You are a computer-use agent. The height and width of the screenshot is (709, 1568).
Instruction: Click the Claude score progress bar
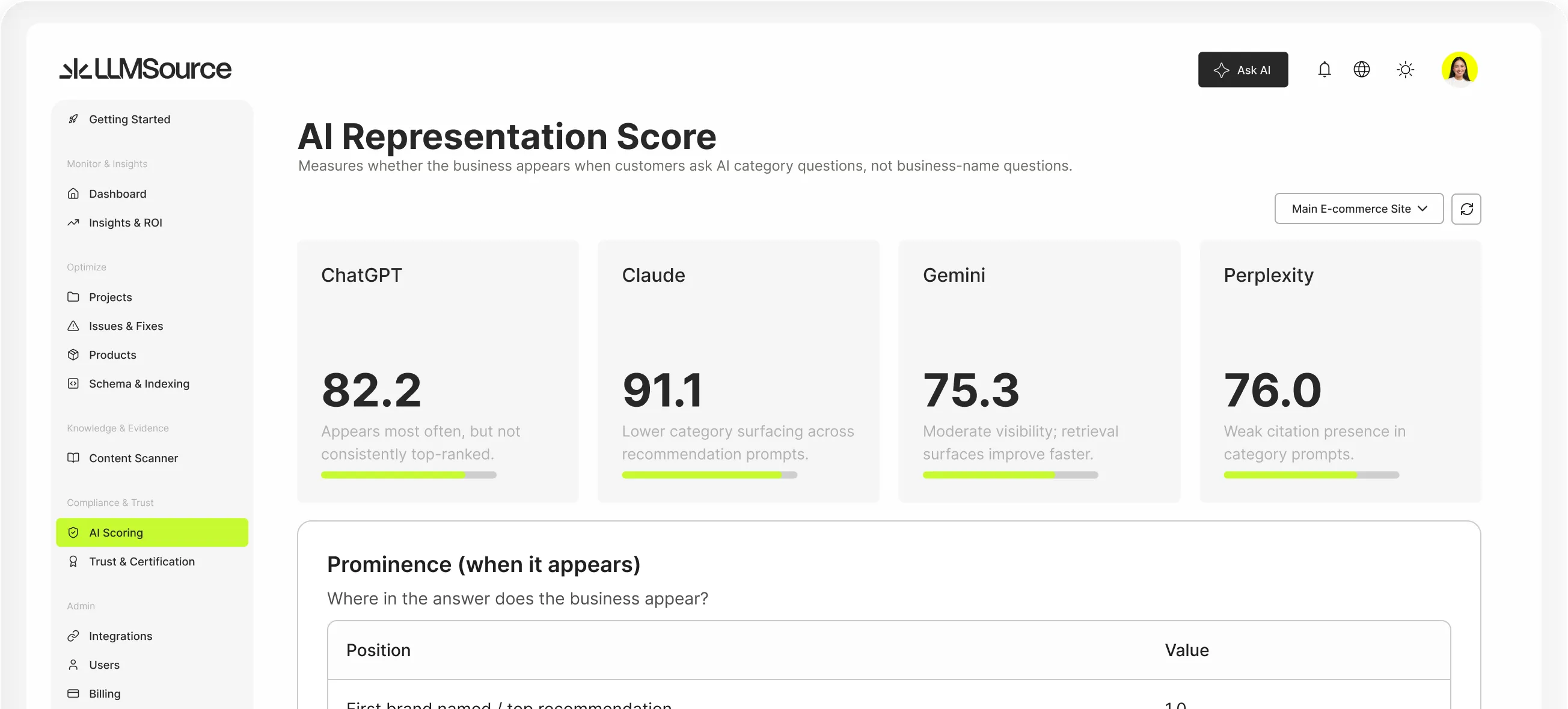tap(709, 475)
